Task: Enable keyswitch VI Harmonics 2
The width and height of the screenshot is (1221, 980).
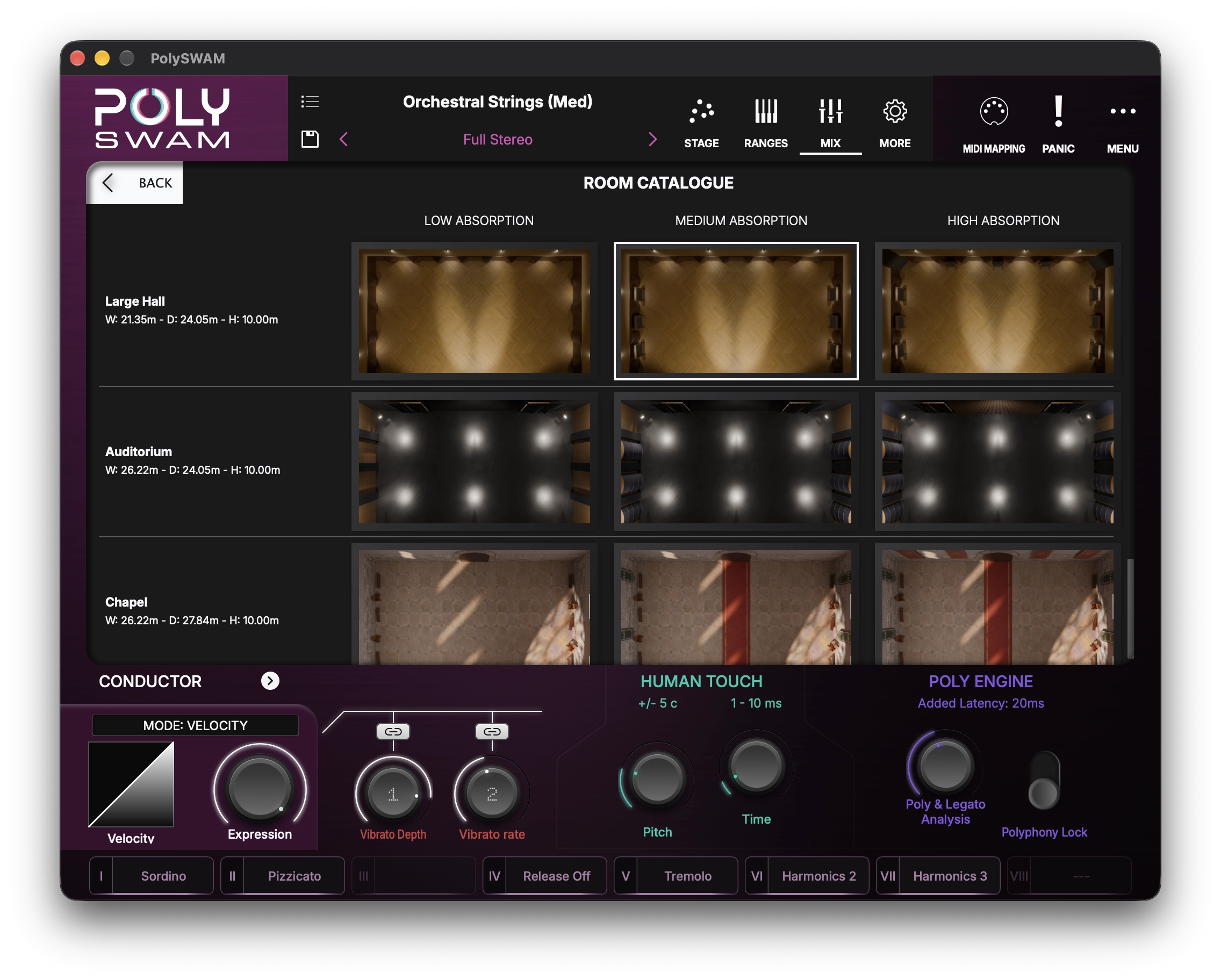Action: [x=807, y=876]
